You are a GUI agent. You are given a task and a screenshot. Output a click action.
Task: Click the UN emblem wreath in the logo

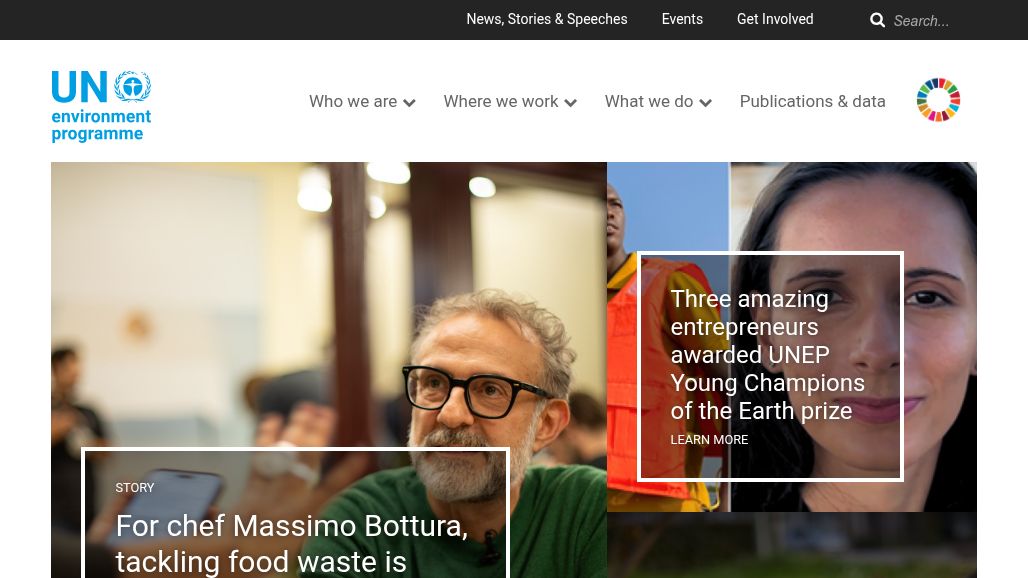[x=132, y=87]
